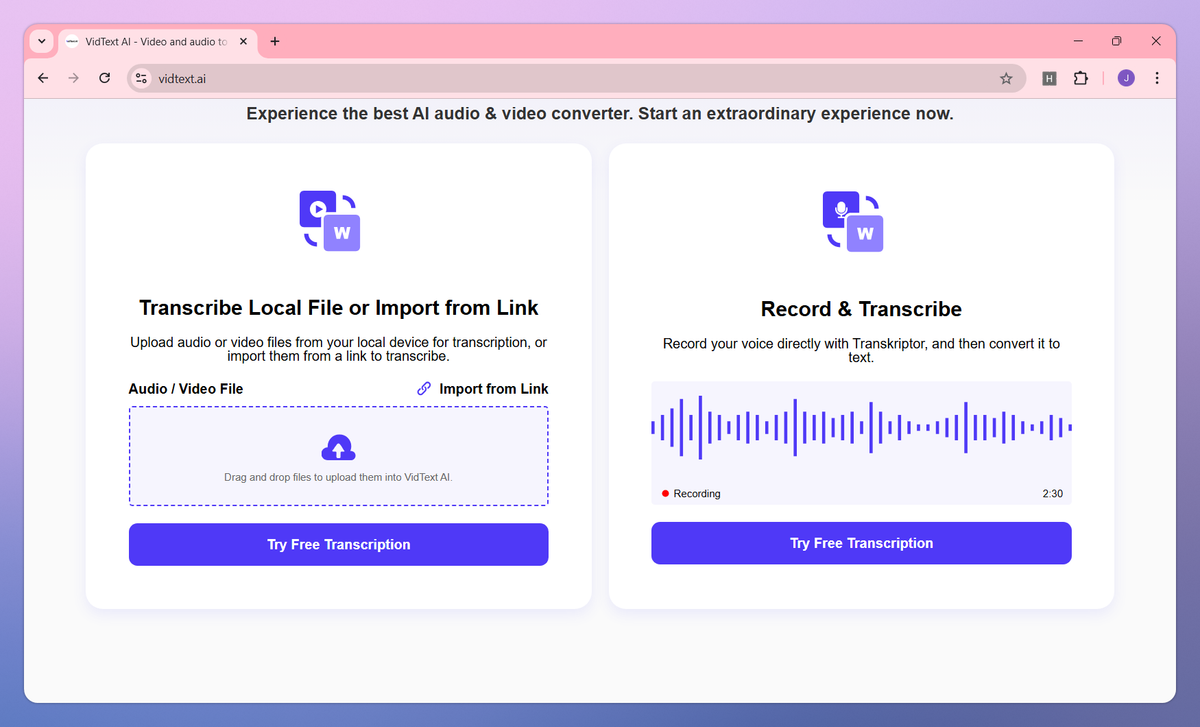Maximize the browser window

pos(1117,41)
